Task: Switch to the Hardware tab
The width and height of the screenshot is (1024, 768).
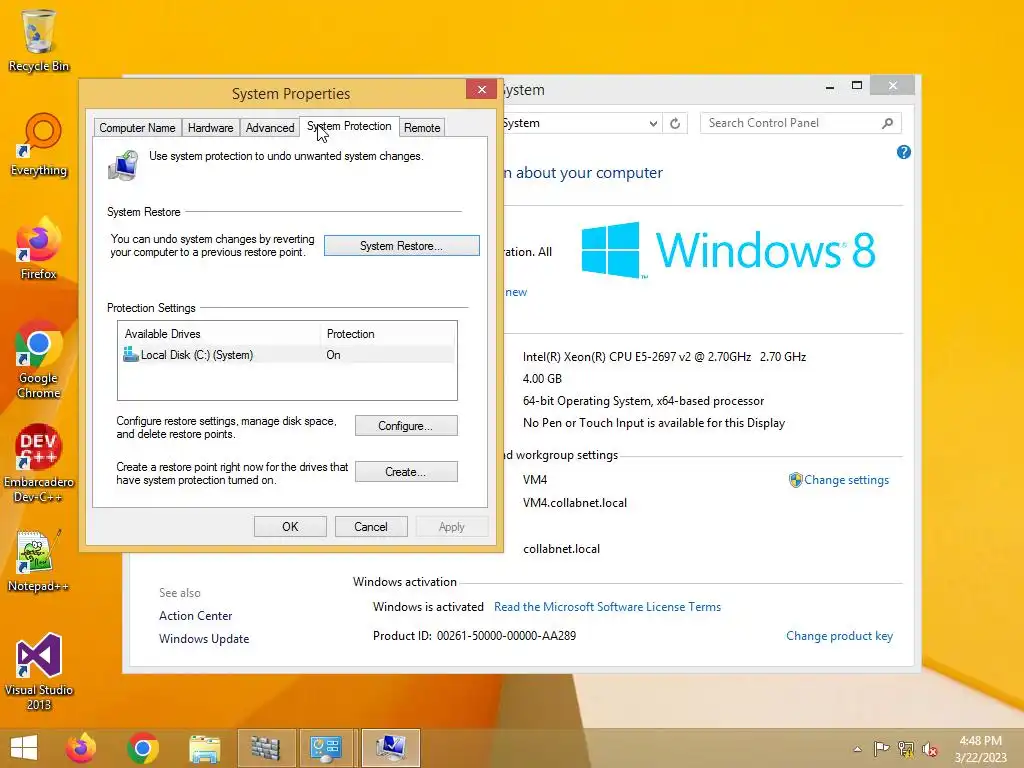Action: tap(210, 128)
